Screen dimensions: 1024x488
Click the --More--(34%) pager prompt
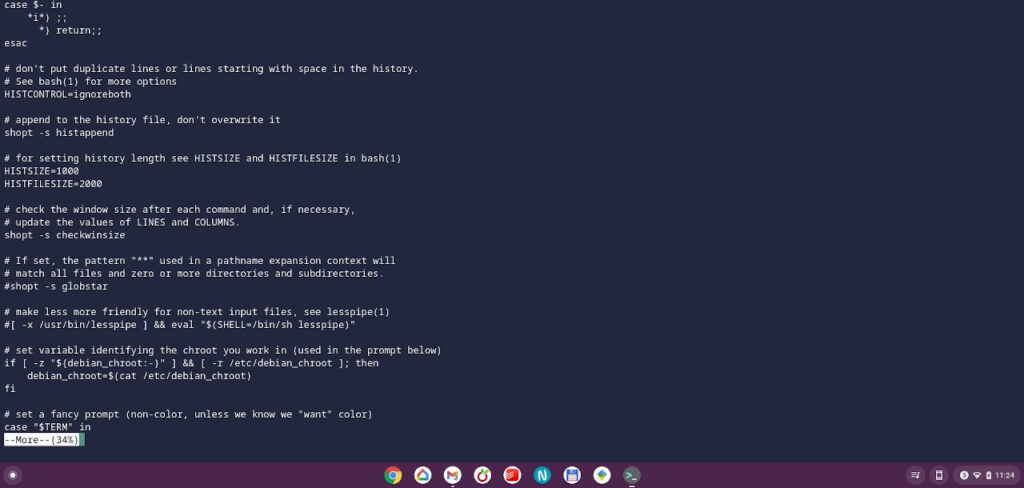(x=42, y=440)
